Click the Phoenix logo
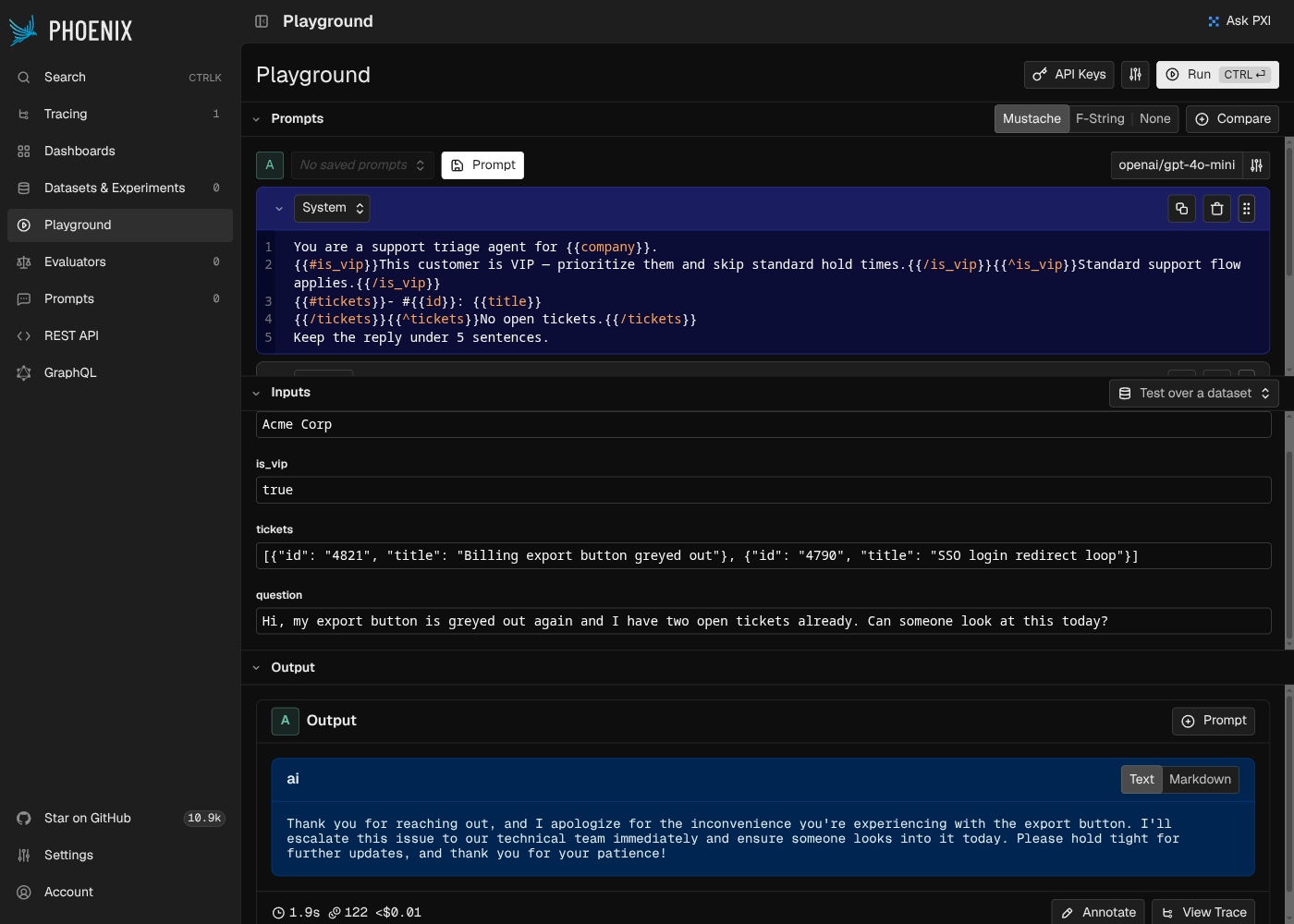The width and height of the screenshot is (1294, 924). tap(70, 30)
